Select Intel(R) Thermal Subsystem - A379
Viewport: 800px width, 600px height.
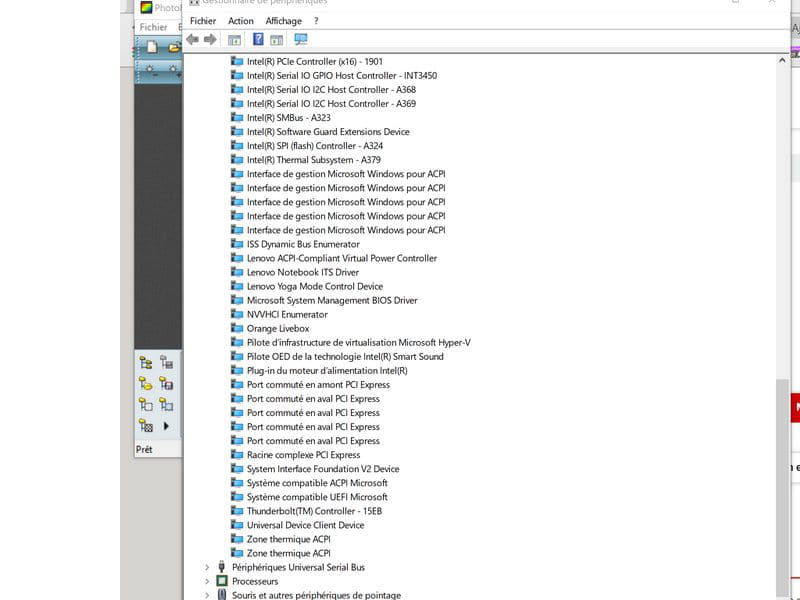tap(313, 160)
